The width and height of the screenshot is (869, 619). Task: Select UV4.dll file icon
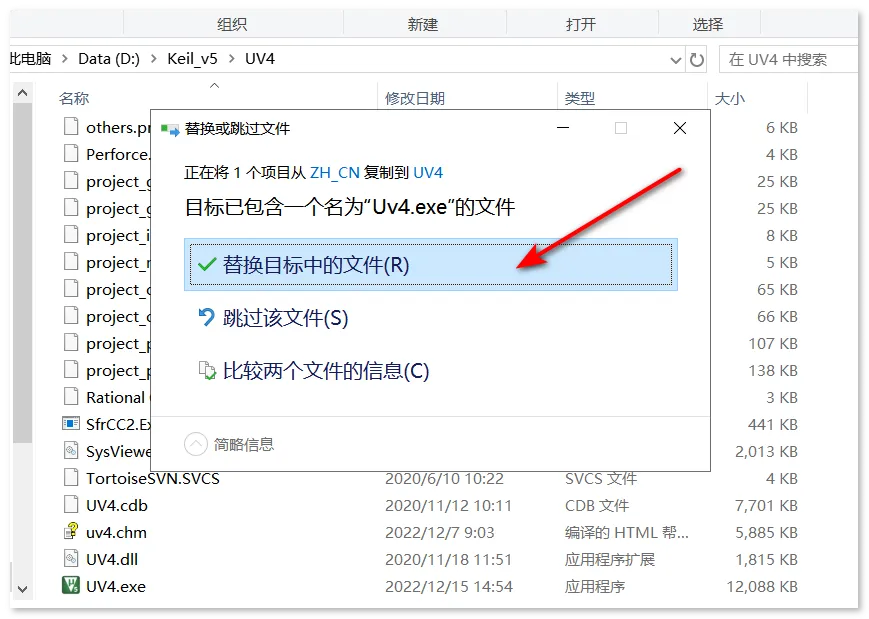click(x=71, y=559)
